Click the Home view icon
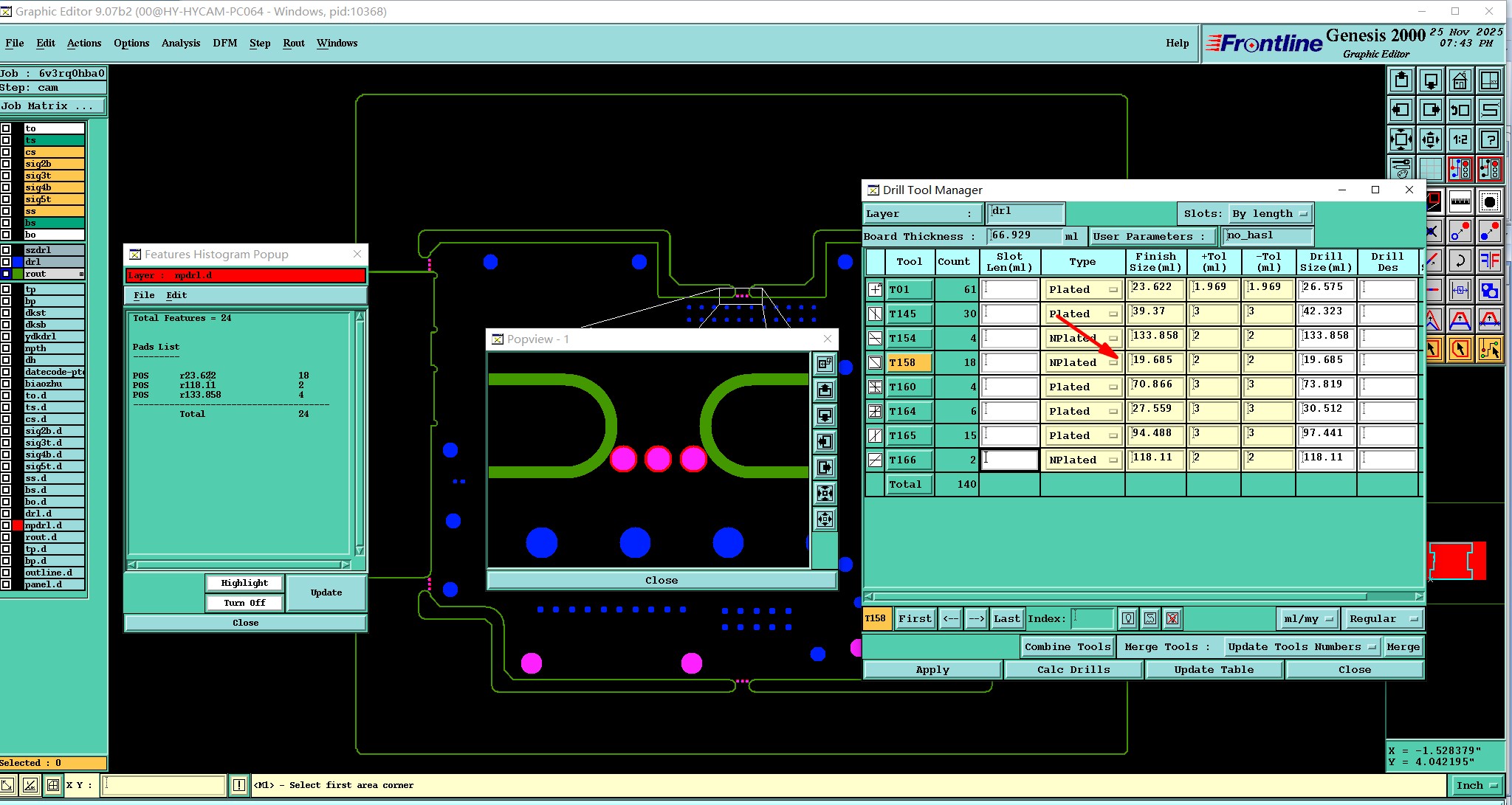This screenshot has height=805, width=1512. tap(1460, 80)
